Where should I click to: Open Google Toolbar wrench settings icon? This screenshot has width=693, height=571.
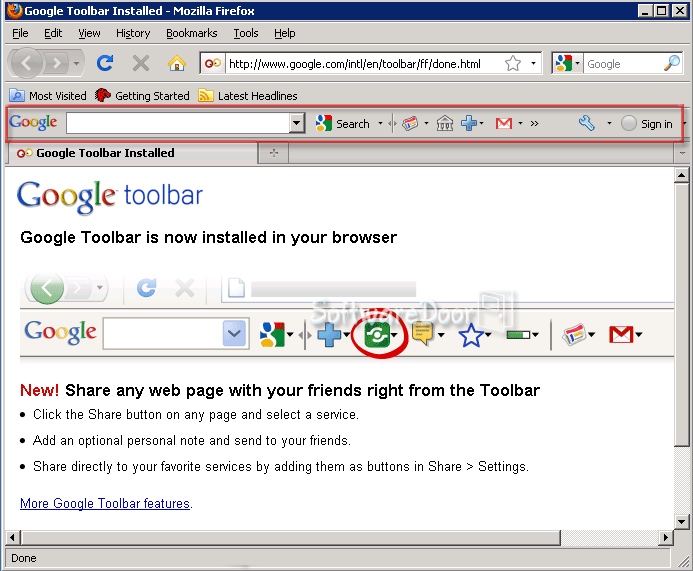[x=587, y=123]
